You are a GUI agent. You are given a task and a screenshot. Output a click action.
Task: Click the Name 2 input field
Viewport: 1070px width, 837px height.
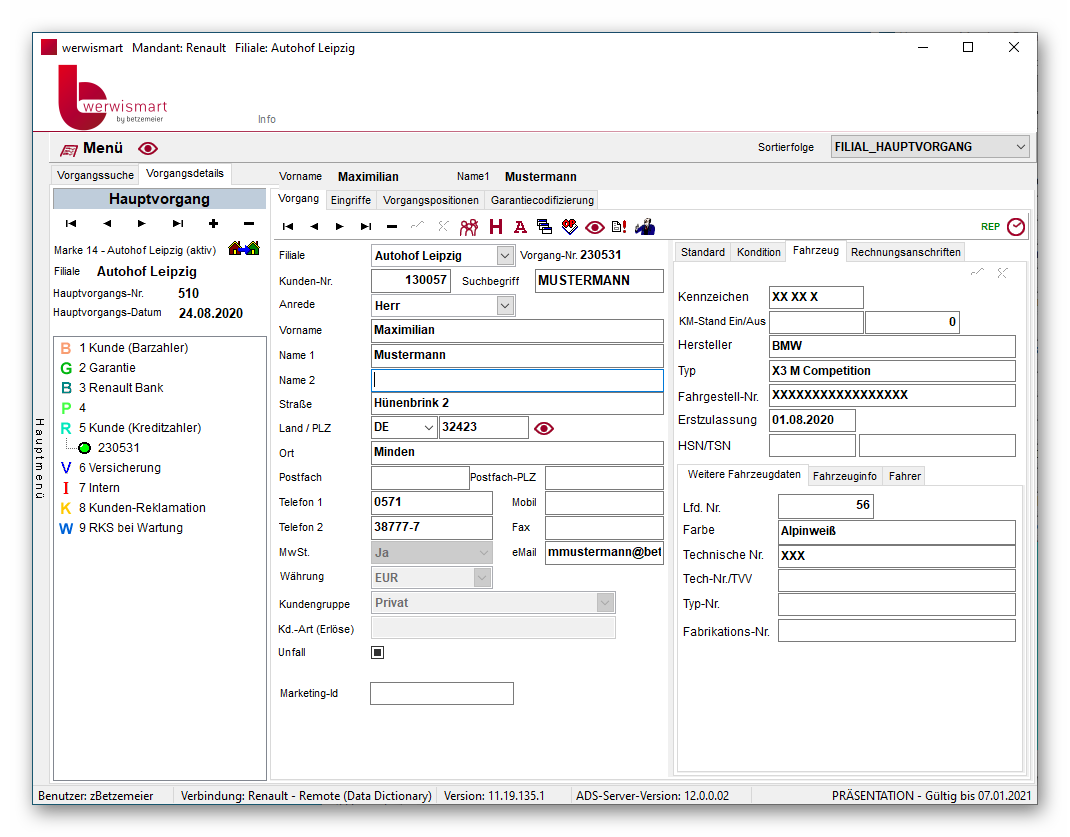pos(517,381)
